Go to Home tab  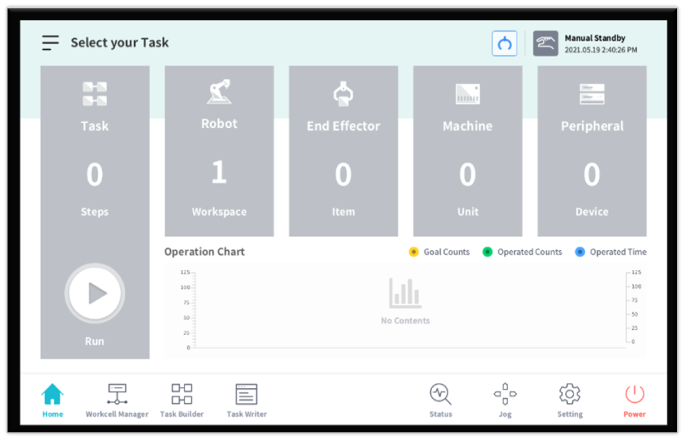[x=53, y=399]
